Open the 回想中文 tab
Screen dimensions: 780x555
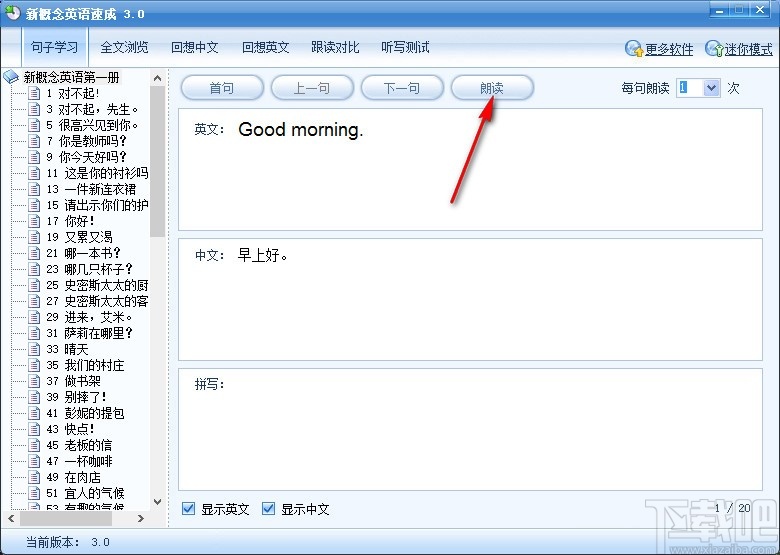[x=195, y=47]
